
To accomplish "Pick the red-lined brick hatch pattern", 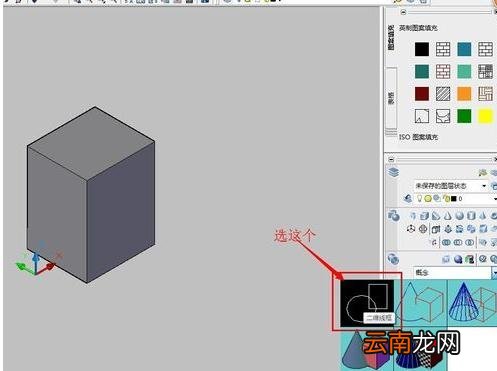I will pyautogui.click(x=443, y=71).
